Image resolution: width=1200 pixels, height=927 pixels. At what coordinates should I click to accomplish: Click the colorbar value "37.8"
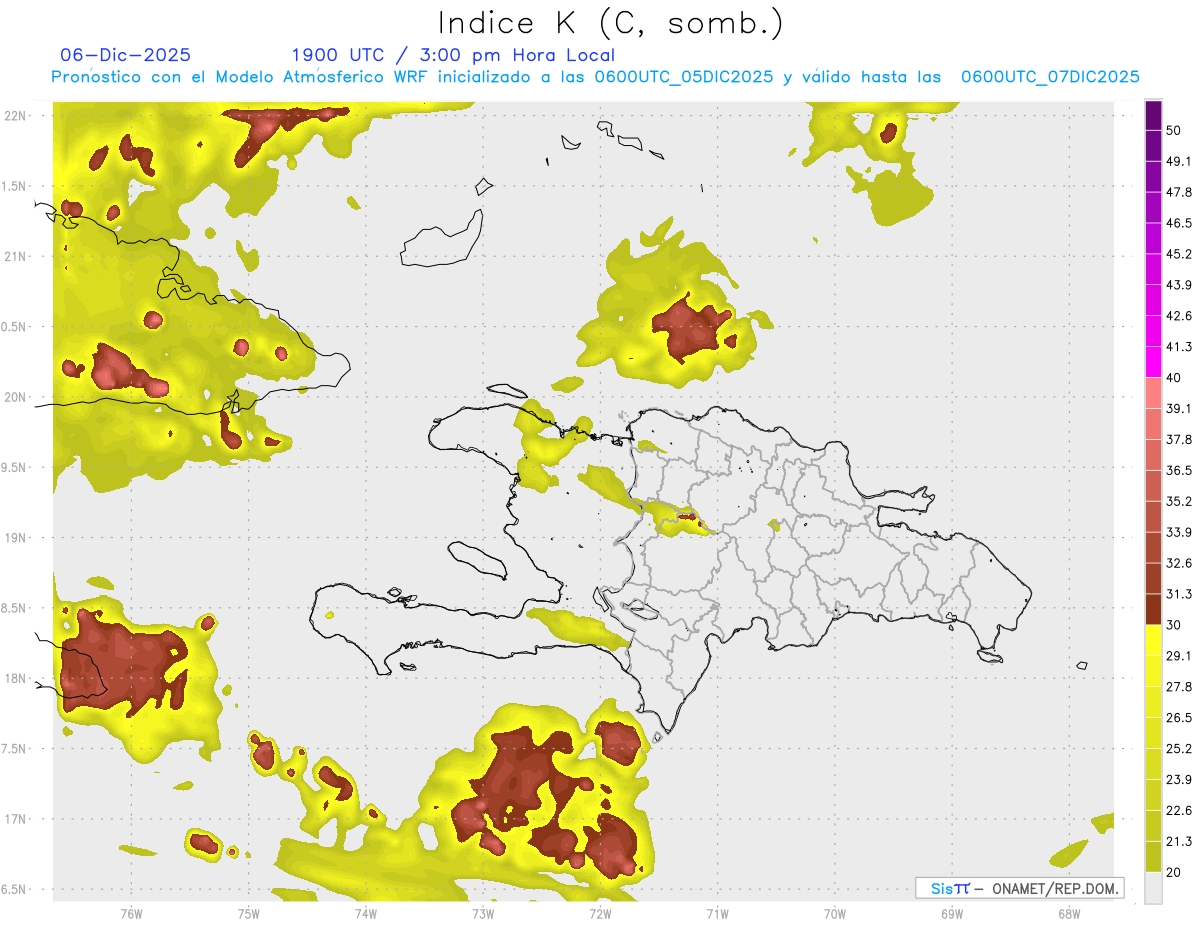point(1180,439)
